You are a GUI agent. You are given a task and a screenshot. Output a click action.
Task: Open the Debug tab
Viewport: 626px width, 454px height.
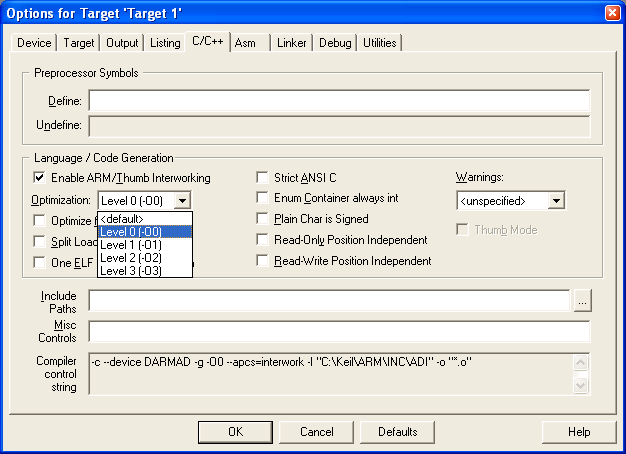(x=335, y=43)
